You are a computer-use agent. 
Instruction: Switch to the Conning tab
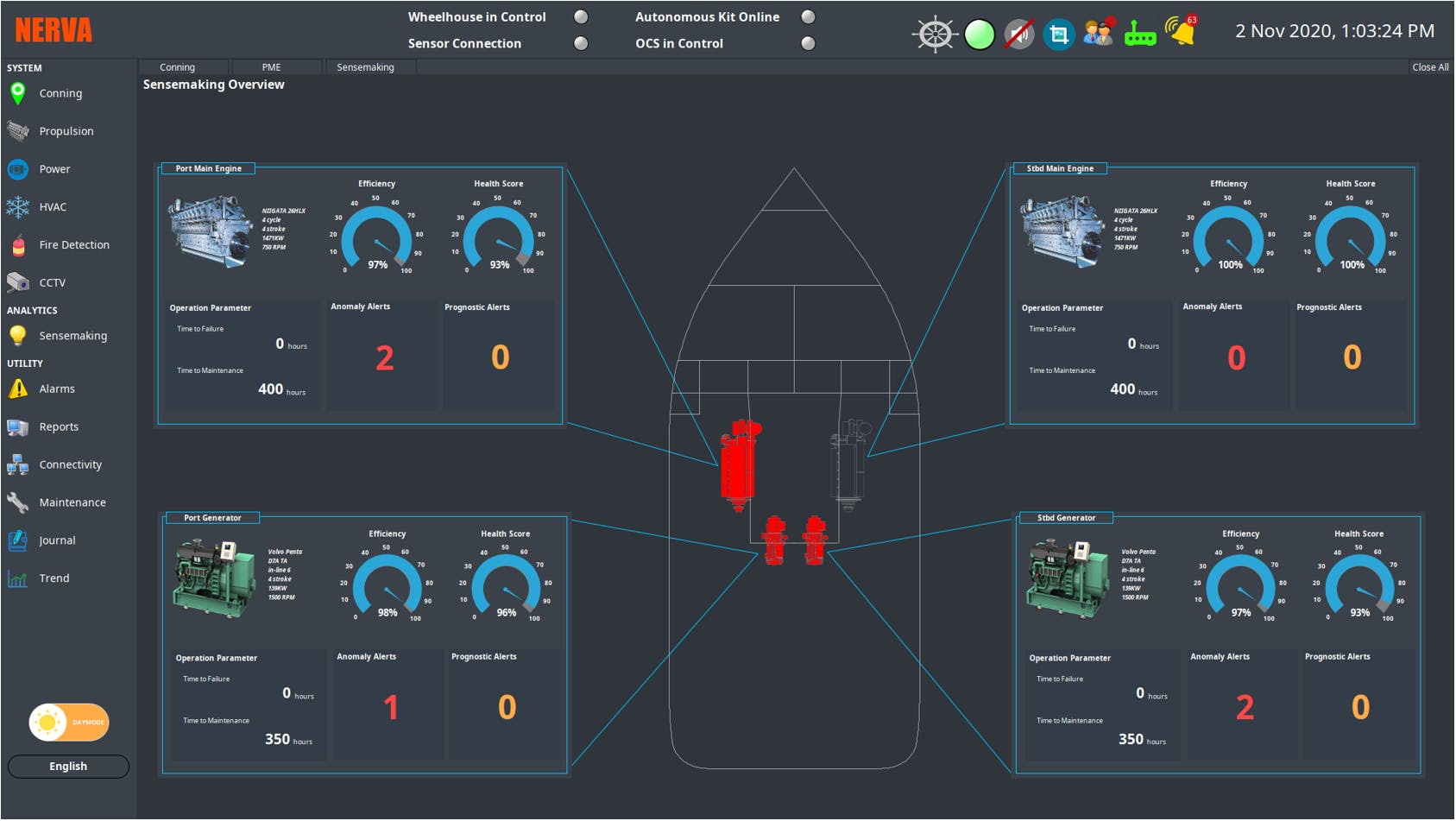(177, 67)
